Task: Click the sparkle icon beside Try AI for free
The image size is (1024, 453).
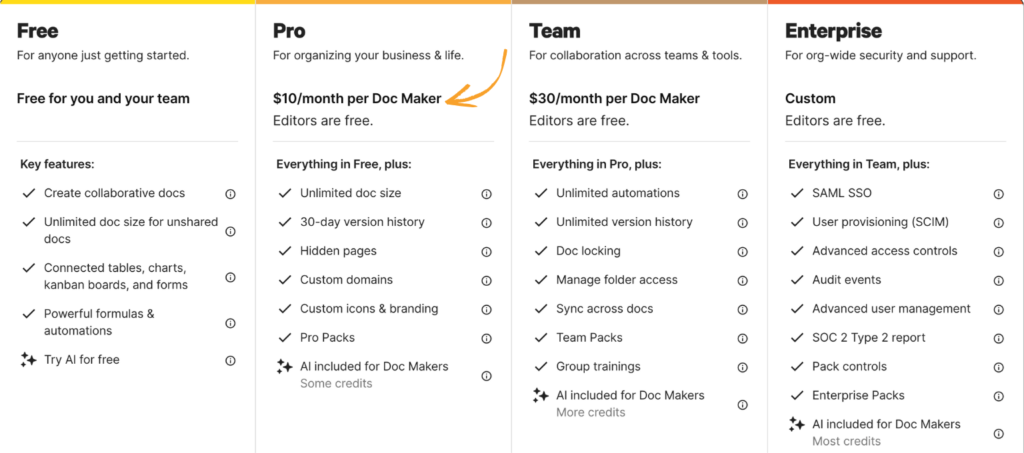Action: 28,360
